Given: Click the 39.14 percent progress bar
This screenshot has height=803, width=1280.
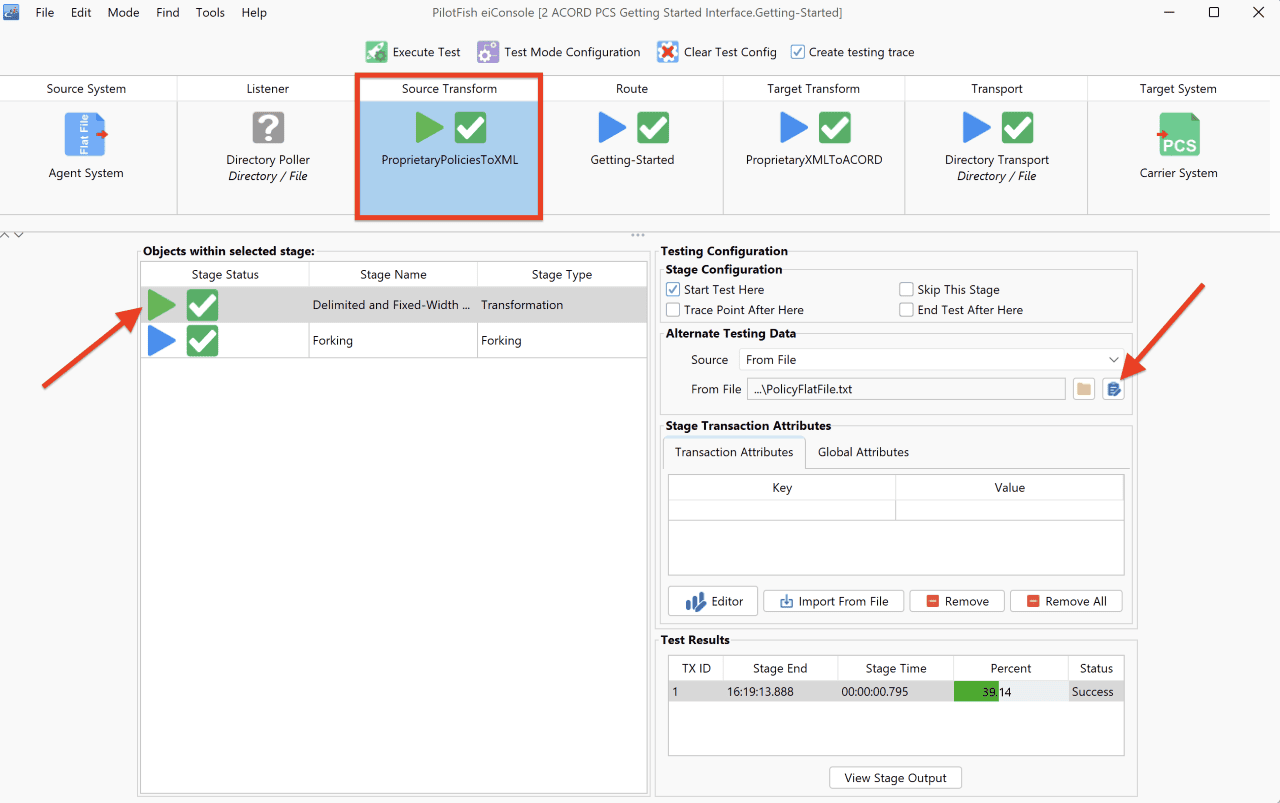Looking at the screenshot, I should pyautogui.click(x=1011, y=691).
